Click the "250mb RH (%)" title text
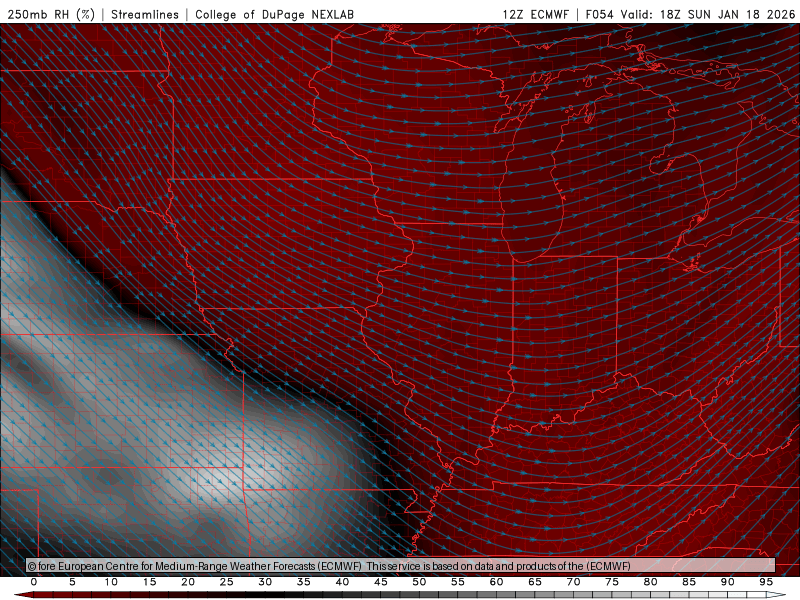The width and height of the screenshot is (800, 600). coord(51,14)
